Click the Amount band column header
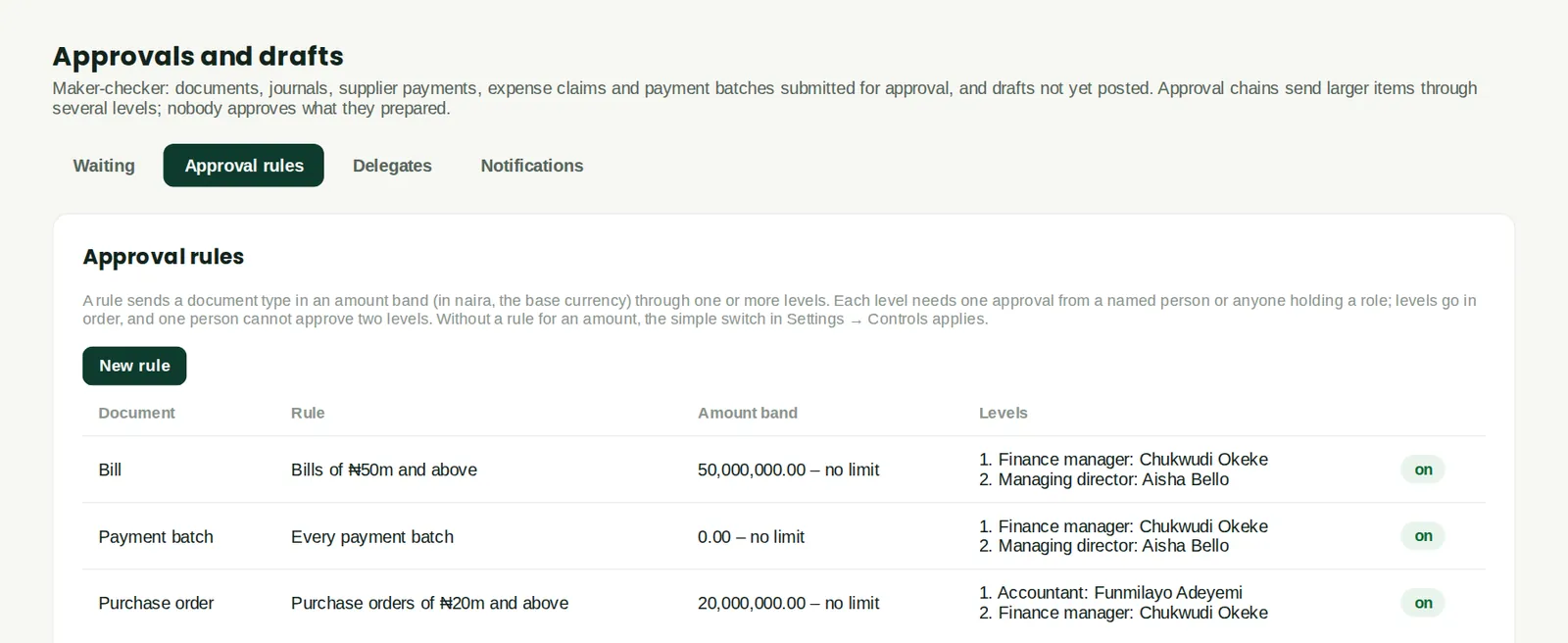The image size is (1568, 643). point(748,413)
